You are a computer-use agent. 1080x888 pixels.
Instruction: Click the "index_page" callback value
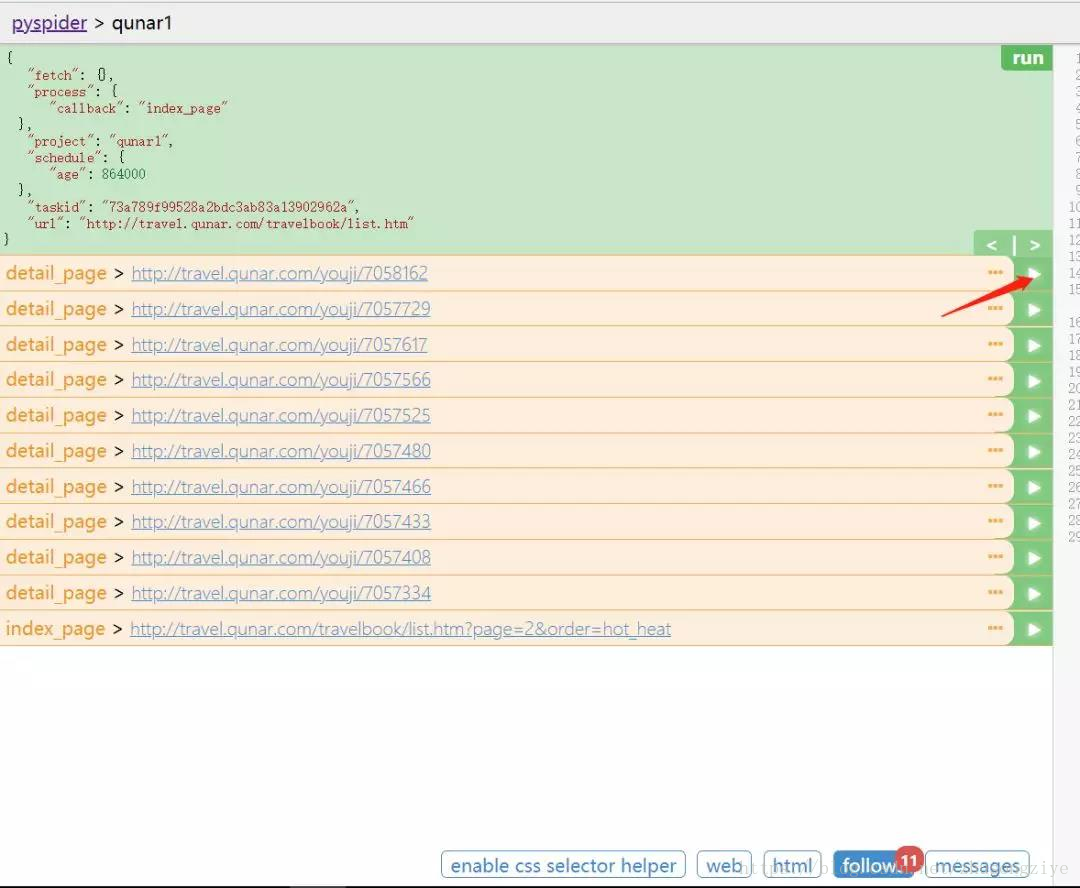183,108
